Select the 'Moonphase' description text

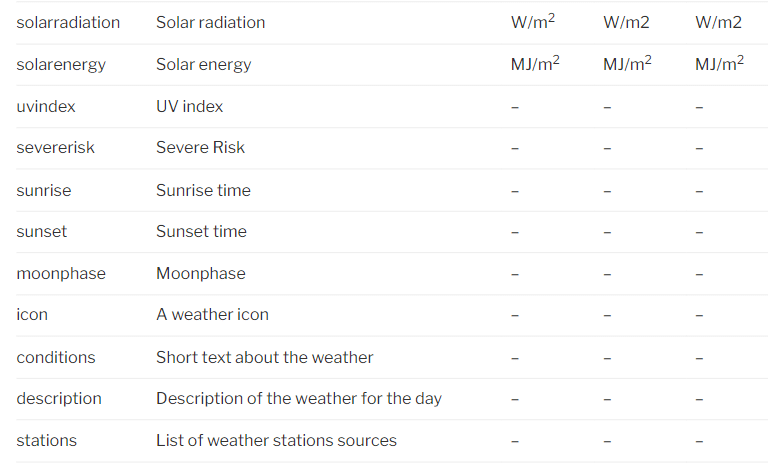point(200,273)
